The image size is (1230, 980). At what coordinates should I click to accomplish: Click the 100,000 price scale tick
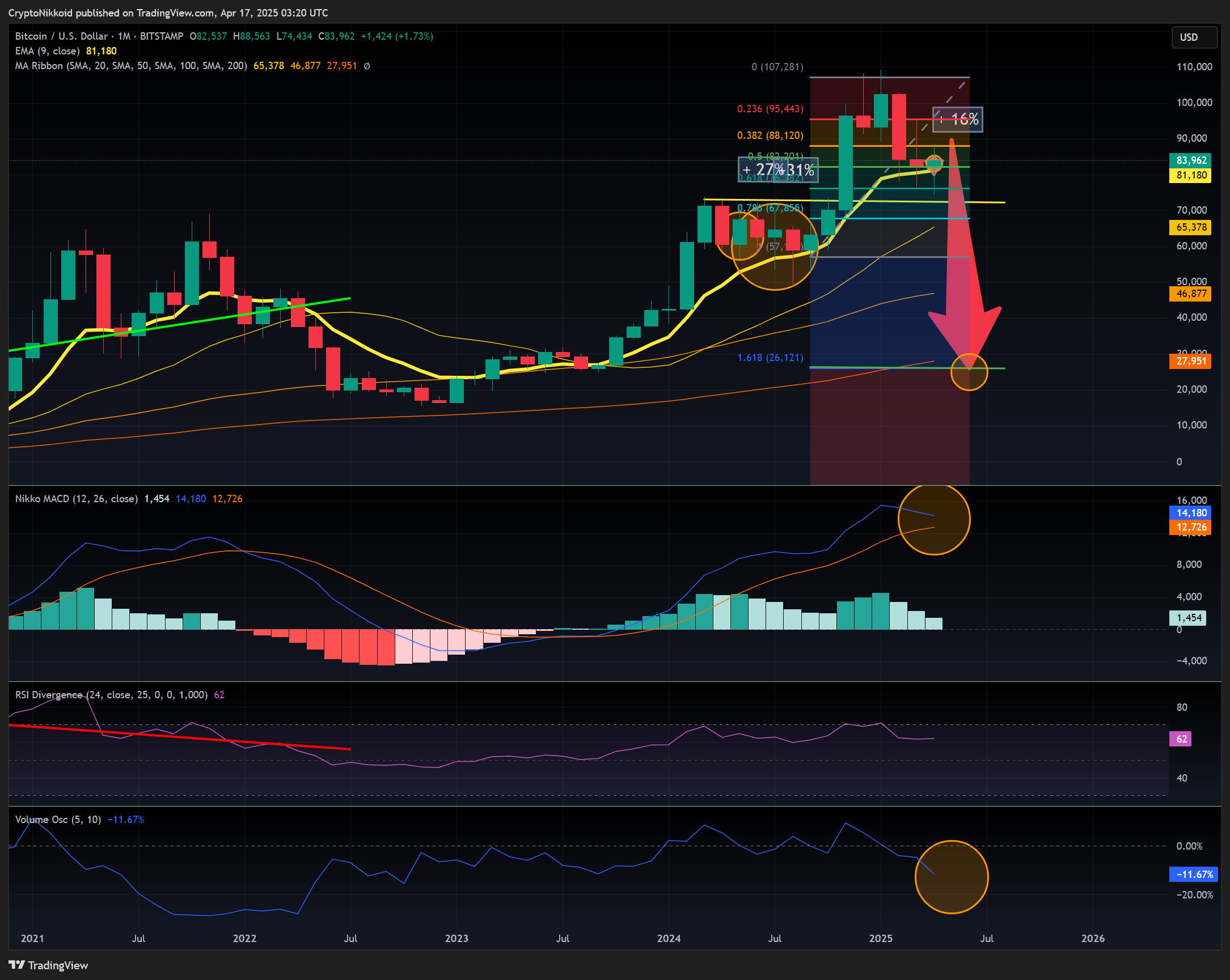coord(1195,103)
